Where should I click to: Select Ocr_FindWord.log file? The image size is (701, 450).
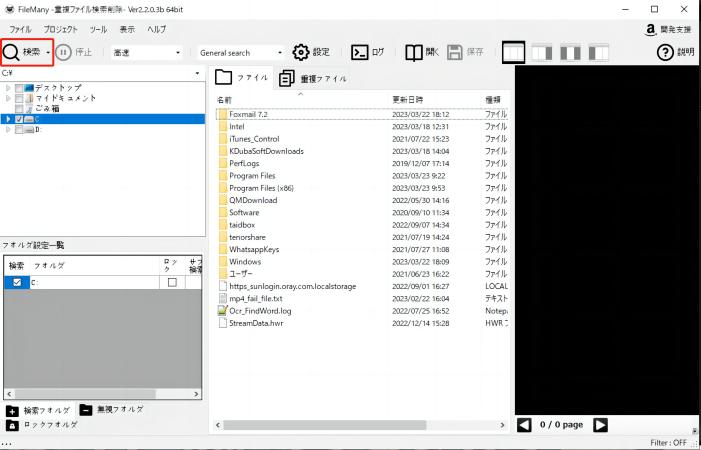(x=260, y=311)
